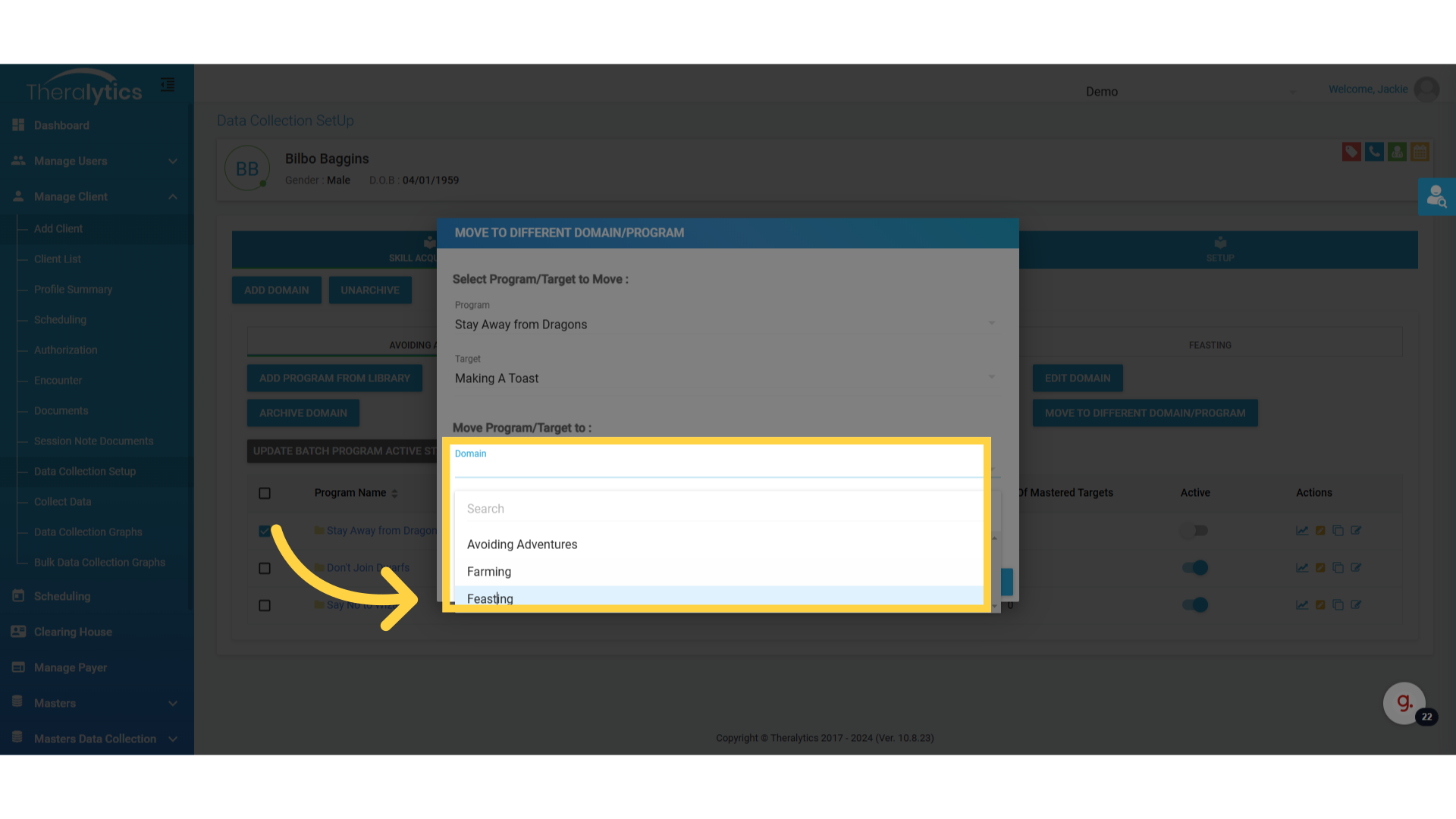Click copy icon in the second program row
This screenshot has height=819, width=1456.
tap(1338, 568)
